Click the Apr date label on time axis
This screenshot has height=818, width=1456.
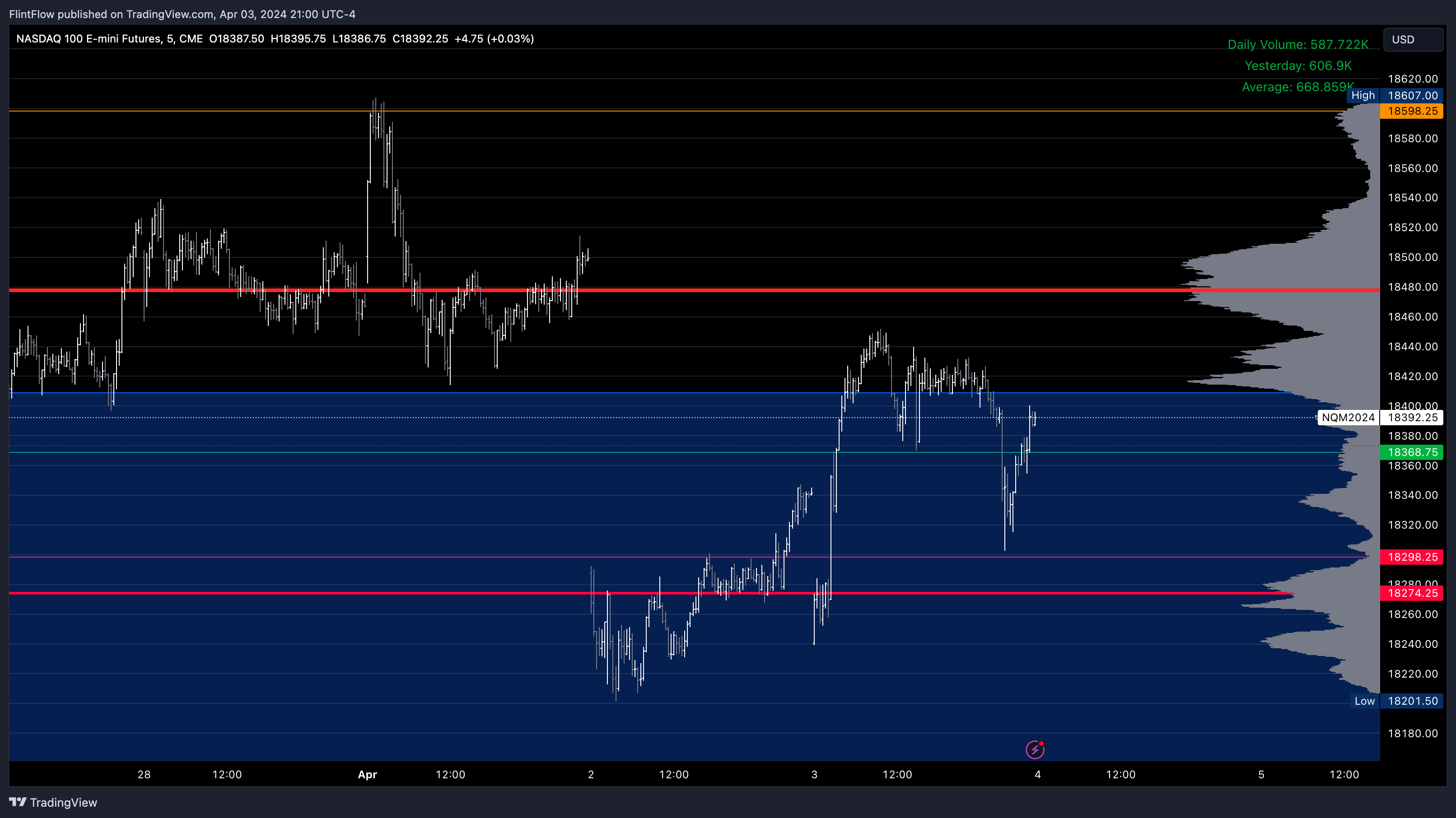(x=368, y=775)
